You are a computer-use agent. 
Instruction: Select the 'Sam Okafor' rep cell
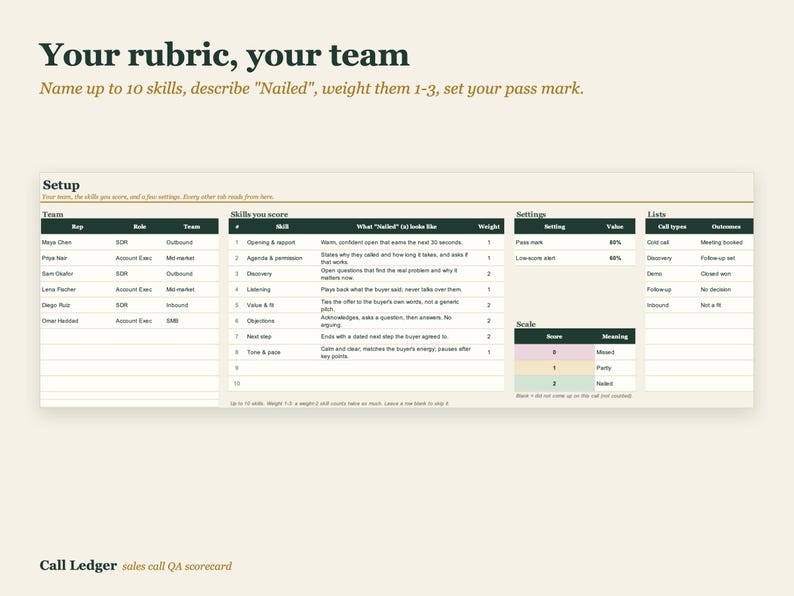point(77,274)
